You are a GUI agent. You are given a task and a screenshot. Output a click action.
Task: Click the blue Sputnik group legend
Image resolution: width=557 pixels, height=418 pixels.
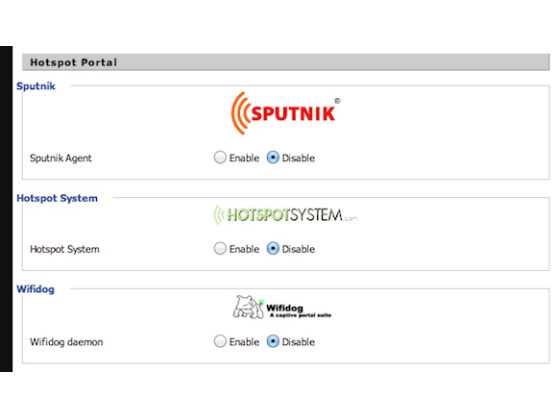pyautogui.click(x=36, y=86)
